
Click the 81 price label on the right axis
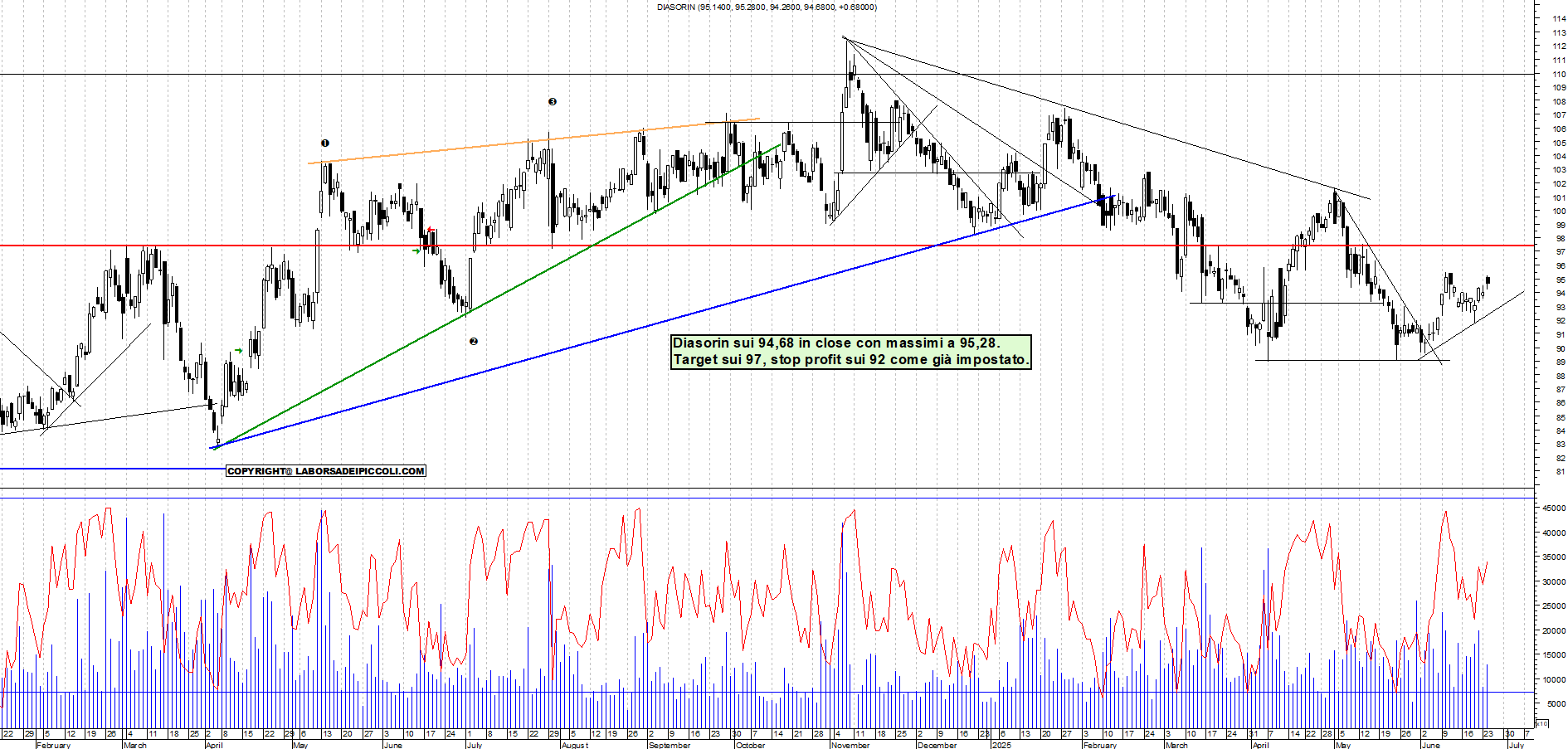[1561, 472]
